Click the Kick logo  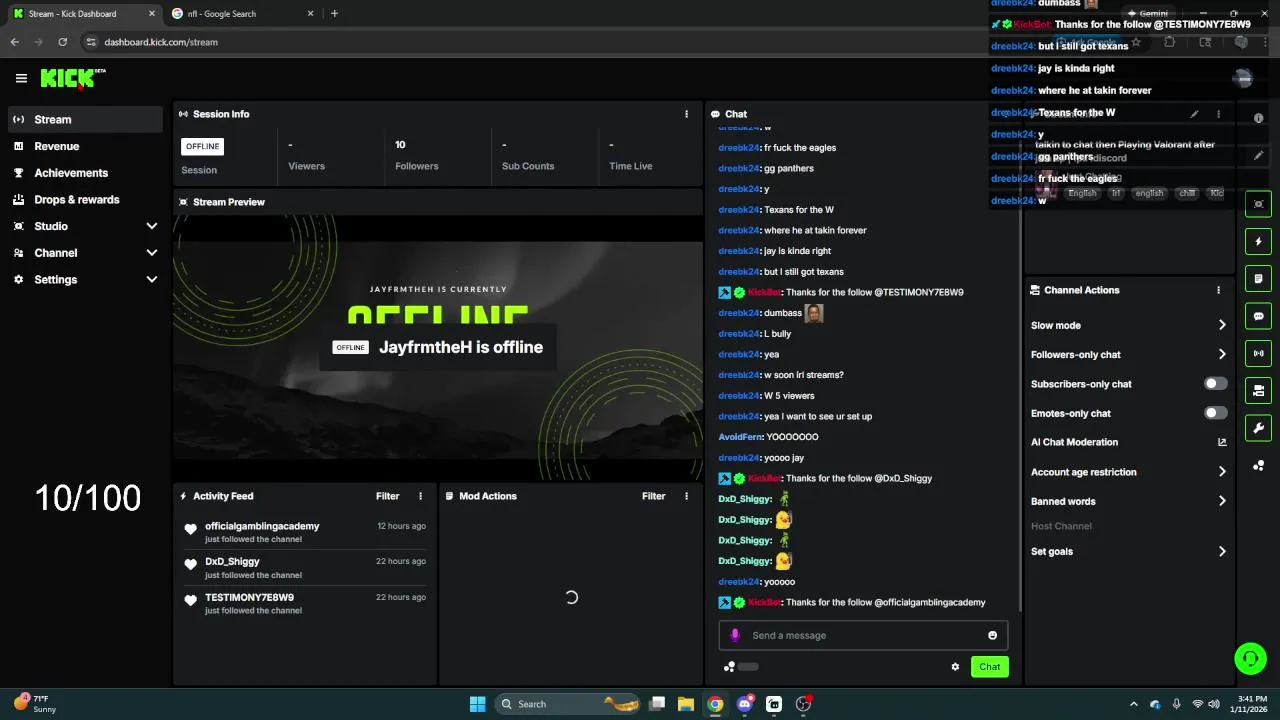coord(72,78)
